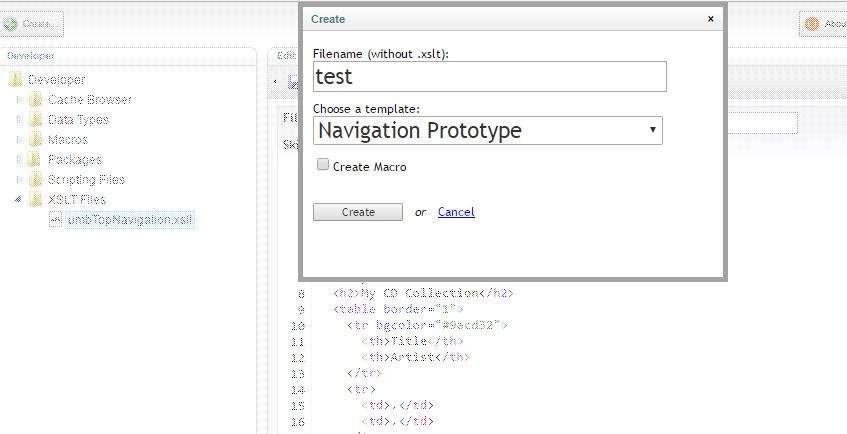Click the Cancel link in the dialog
The height and width of the screenshot is (434, 847).
(x=456, y=212)
